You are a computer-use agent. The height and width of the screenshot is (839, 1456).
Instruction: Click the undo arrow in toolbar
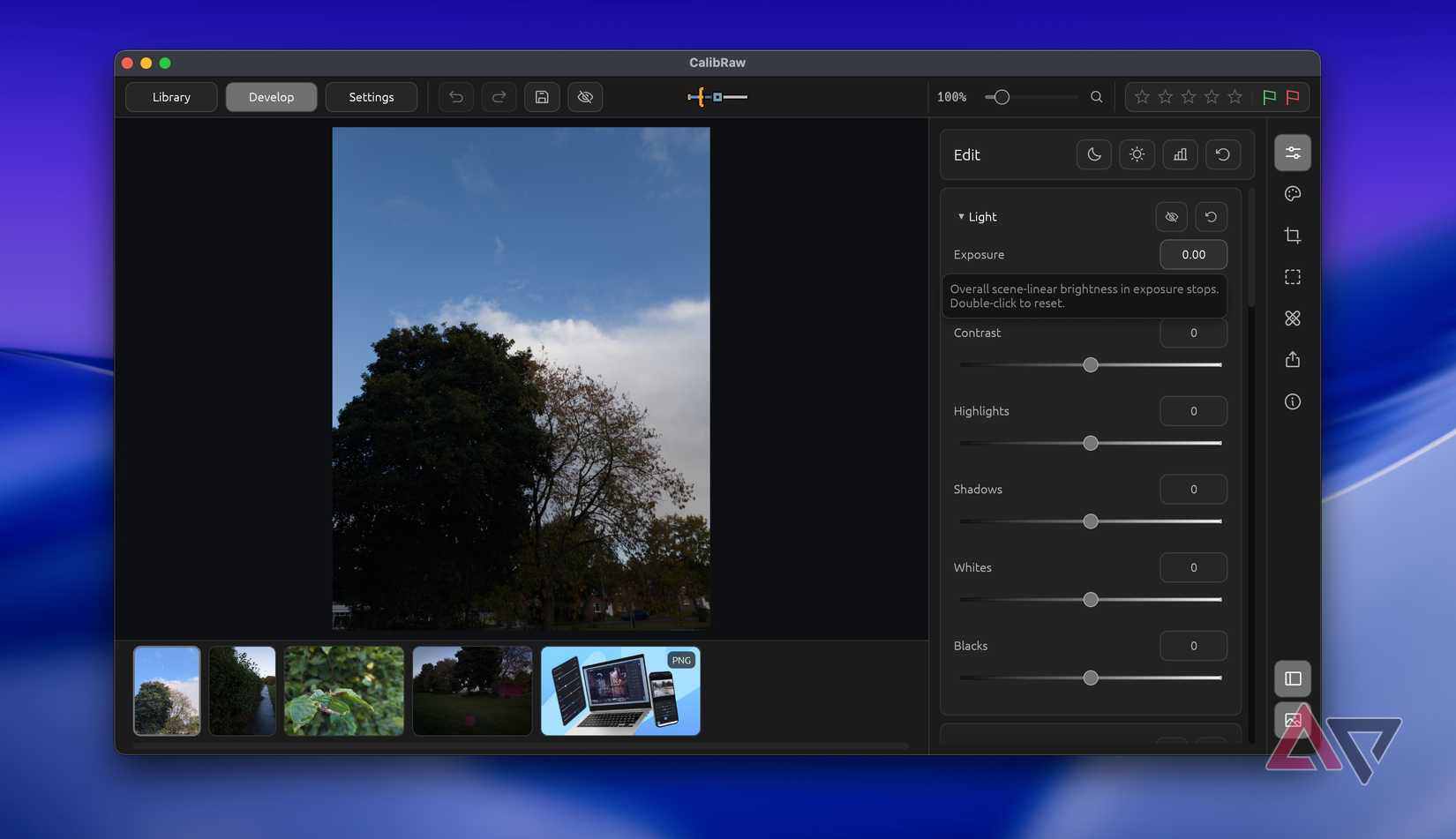click(x=456, y=97)
